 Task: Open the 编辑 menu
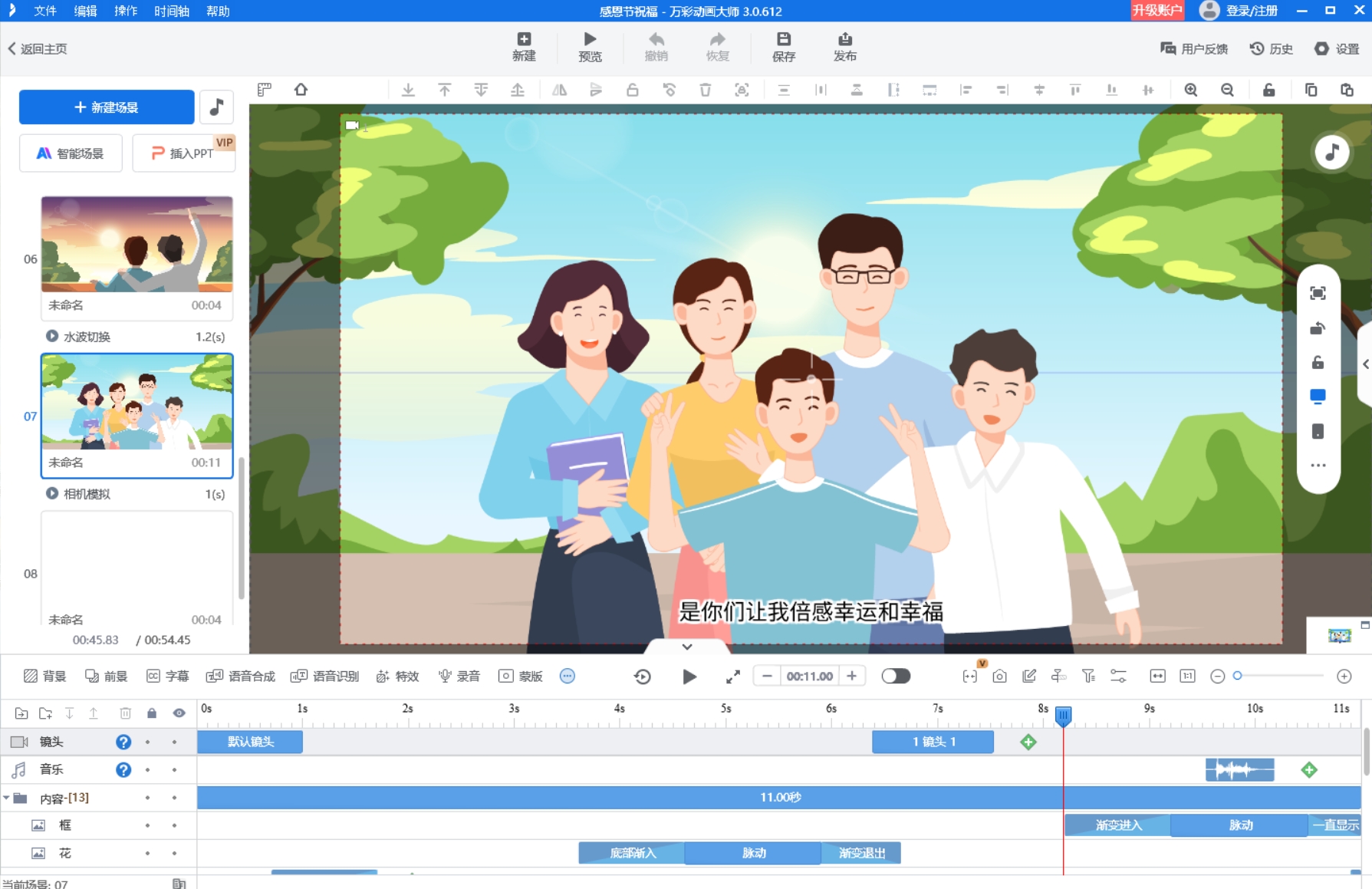pos(85,11)
